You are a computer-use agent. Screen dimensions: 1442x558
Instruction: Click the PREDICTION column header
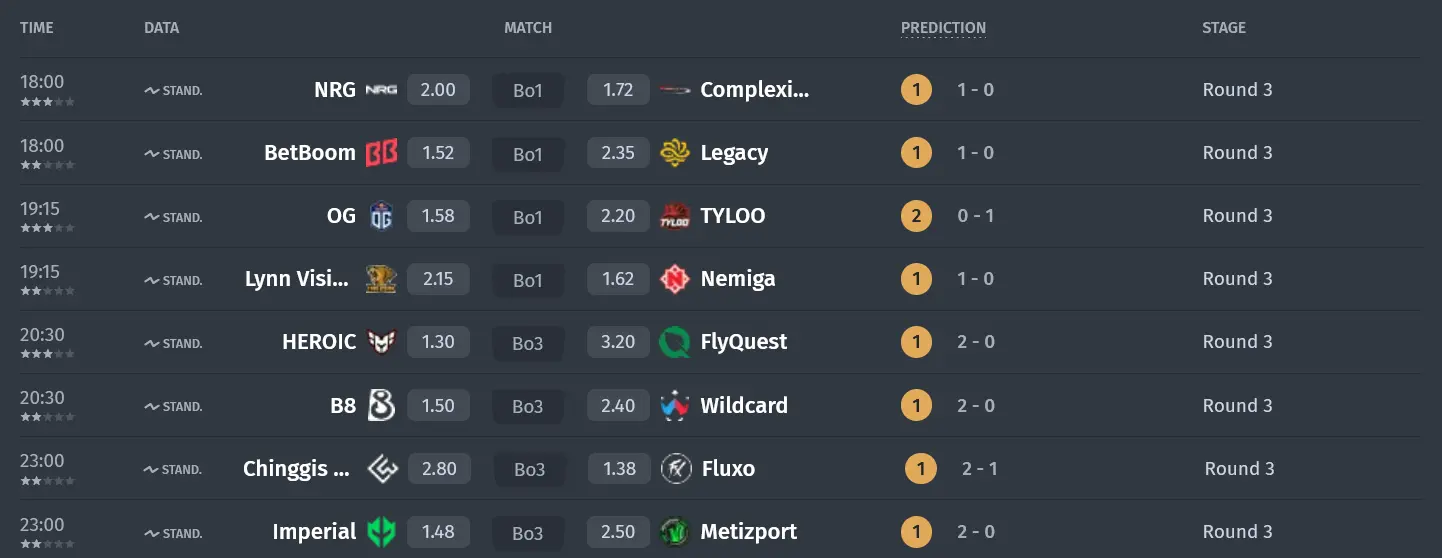pyautogui.click(x=943, y=28)
